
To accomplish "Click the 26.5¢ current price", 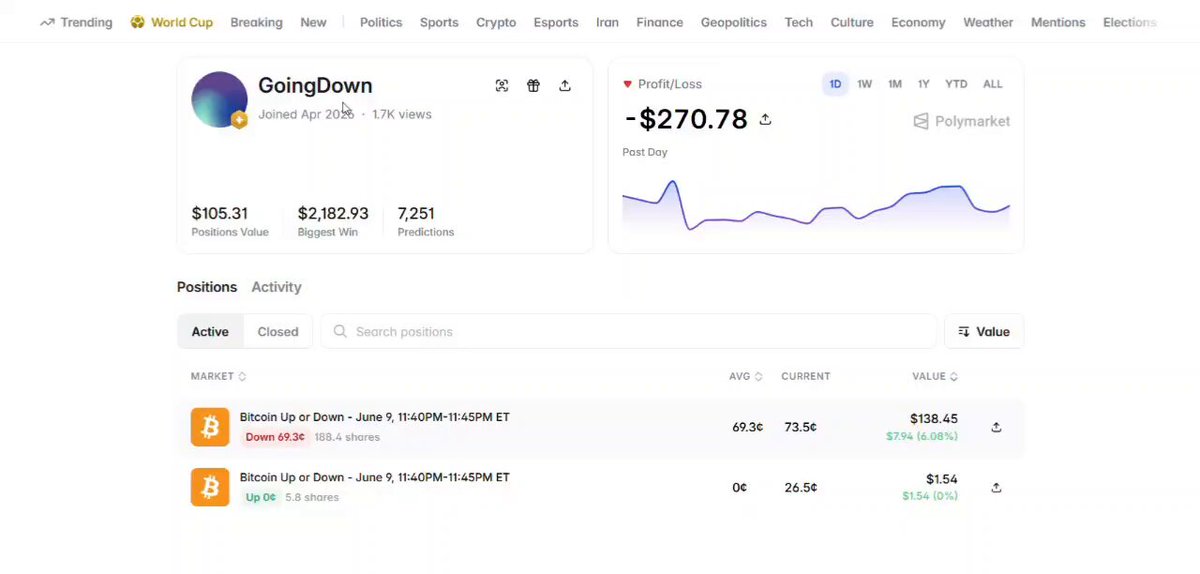I will coord(799,488).
